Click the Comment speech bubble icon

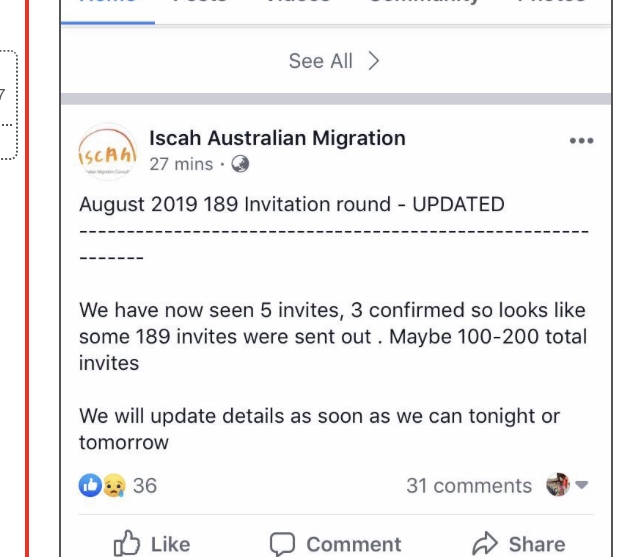[x=284, y=544]
